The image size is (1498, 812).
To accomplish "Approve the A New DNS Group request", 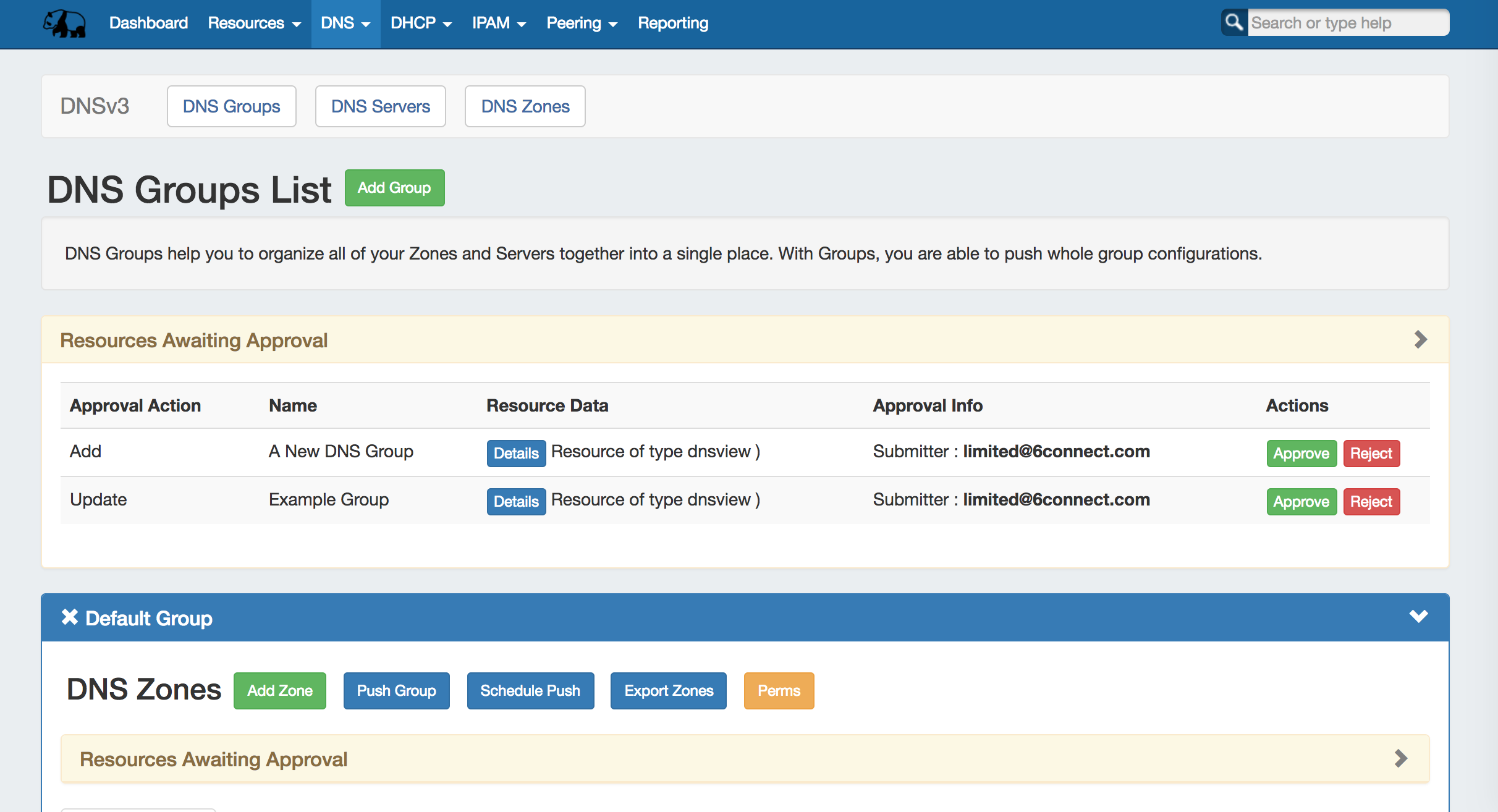I will pyautogui.click(x=1301, y=454).
